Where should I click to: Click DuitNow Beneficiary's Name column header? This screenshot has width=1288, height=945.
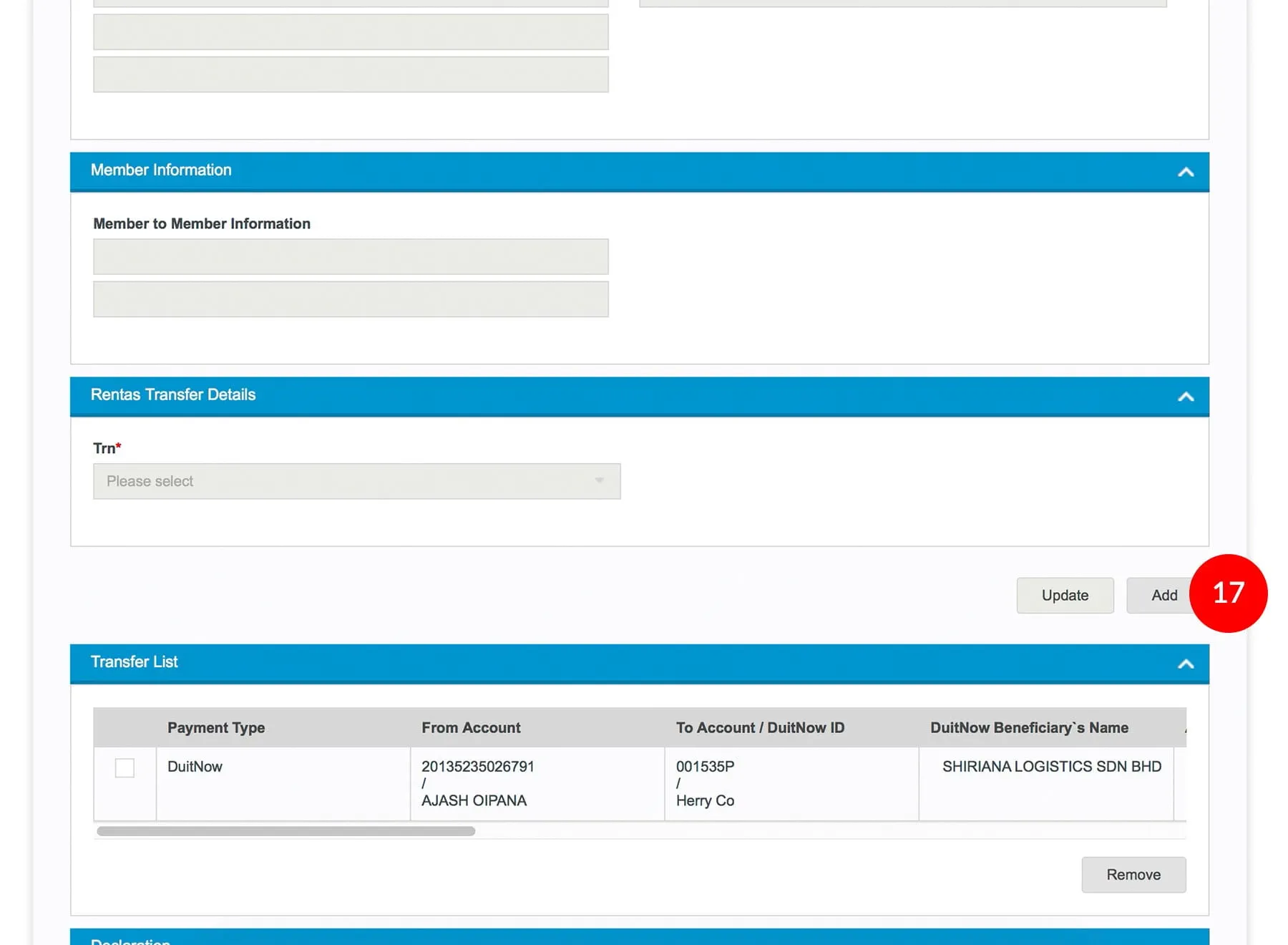[1028, 727]
